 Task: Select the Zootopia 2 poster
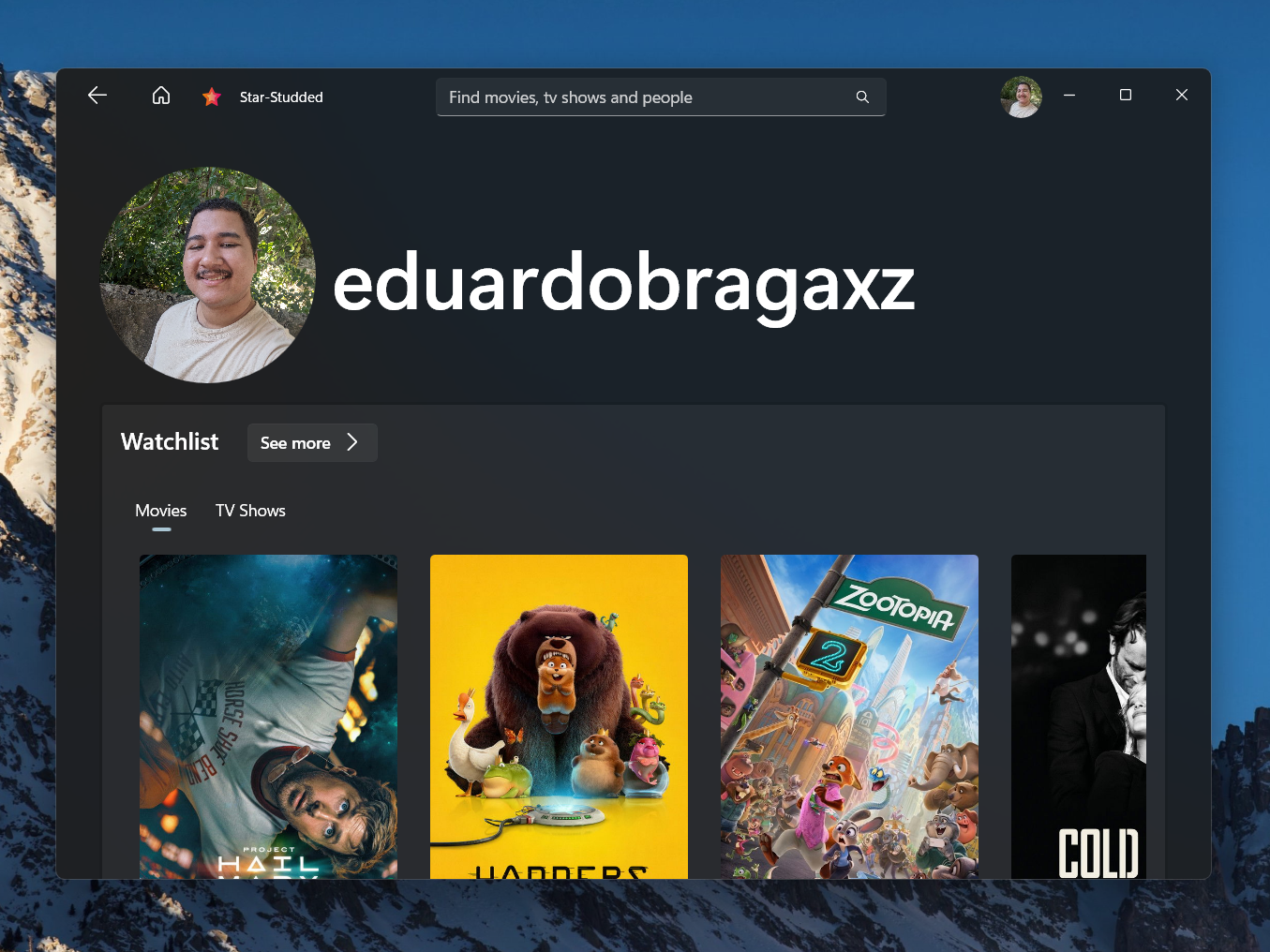(x=849, y=717)
